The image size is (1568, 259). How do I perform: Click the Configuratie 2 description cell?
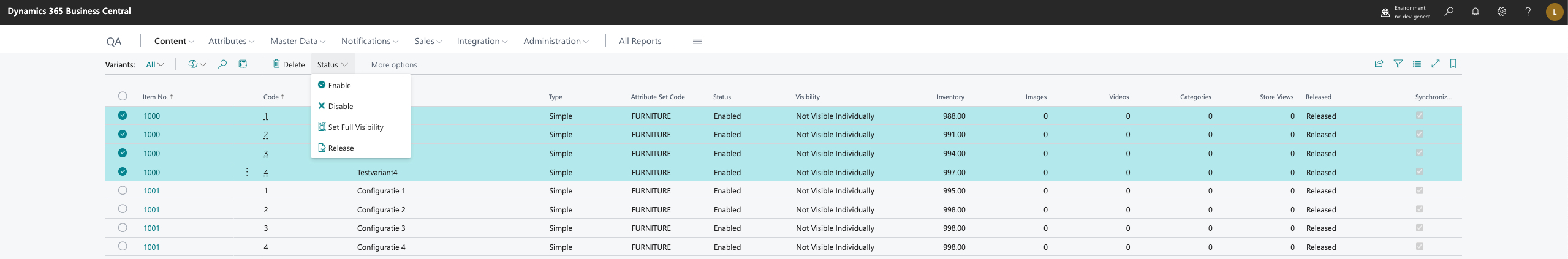coord(381,209)
